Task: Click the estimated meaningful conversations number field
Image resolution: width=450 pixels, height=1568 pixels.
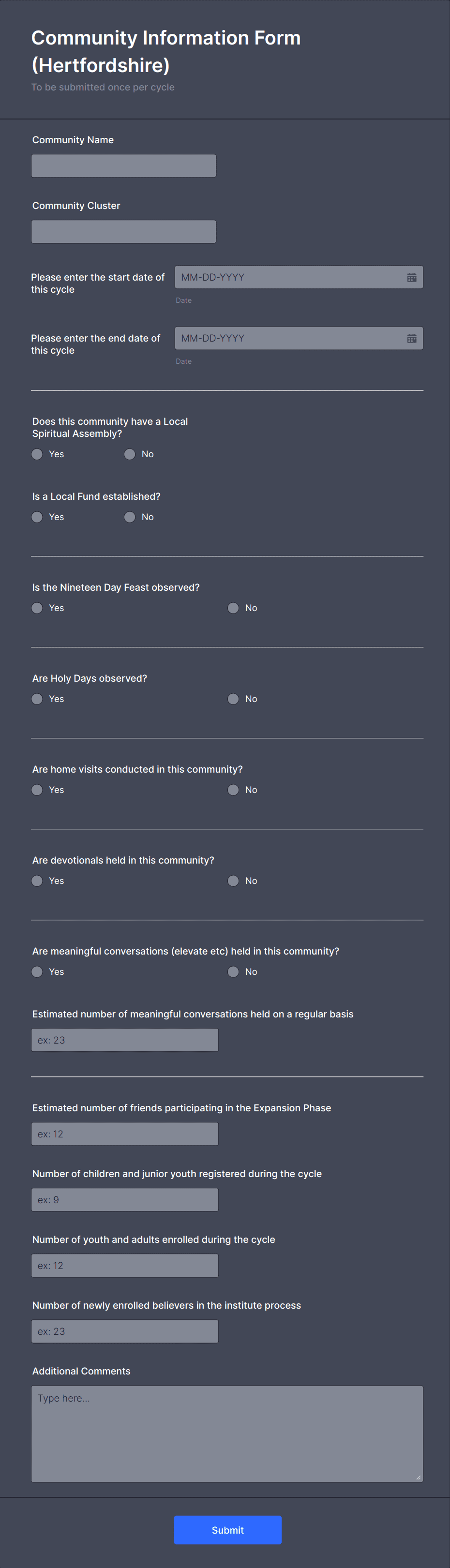Action: coord(124,1040)
